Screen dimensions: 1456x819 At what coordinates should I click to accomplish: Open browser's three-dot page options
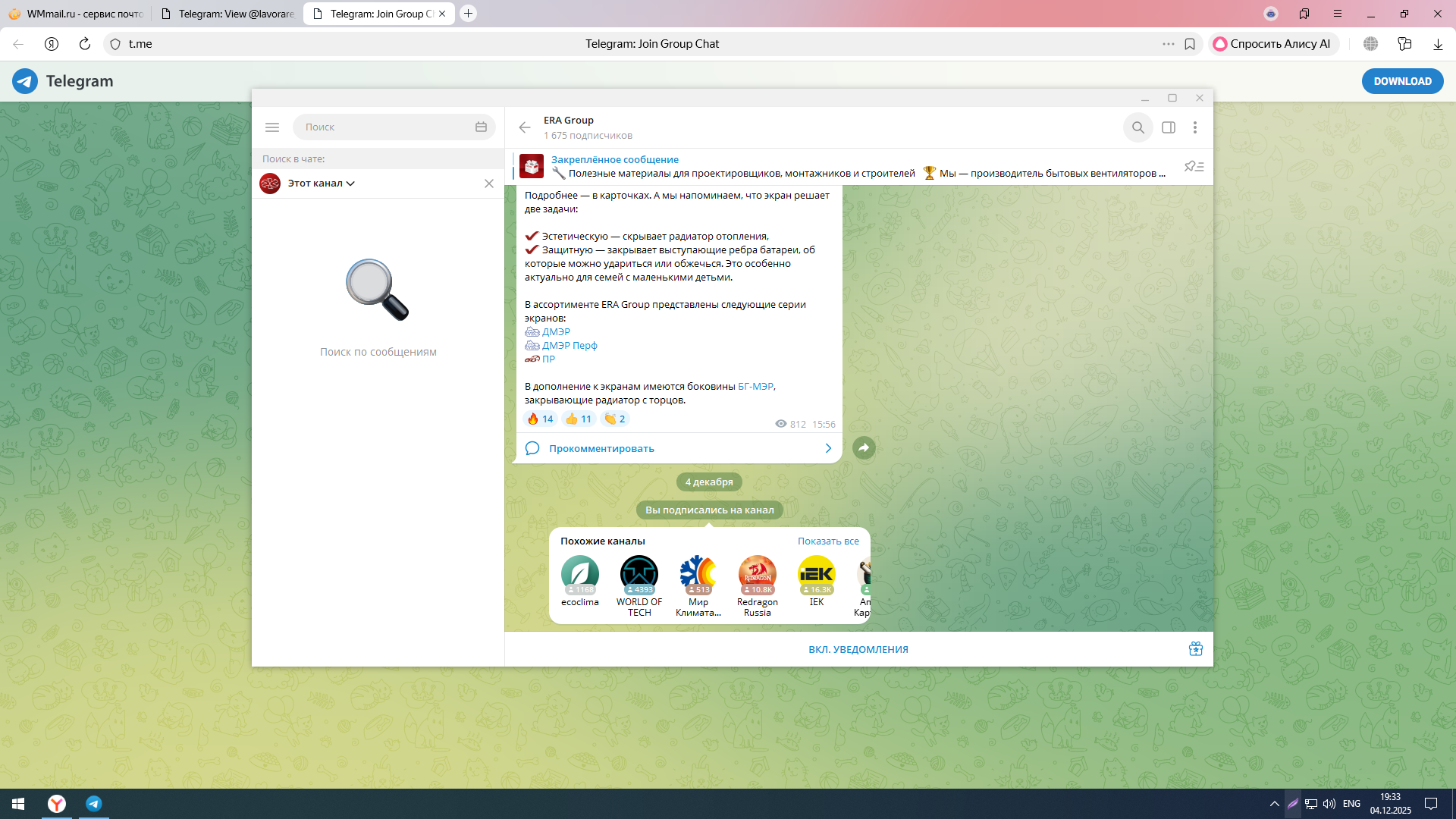click(1168, 44)
